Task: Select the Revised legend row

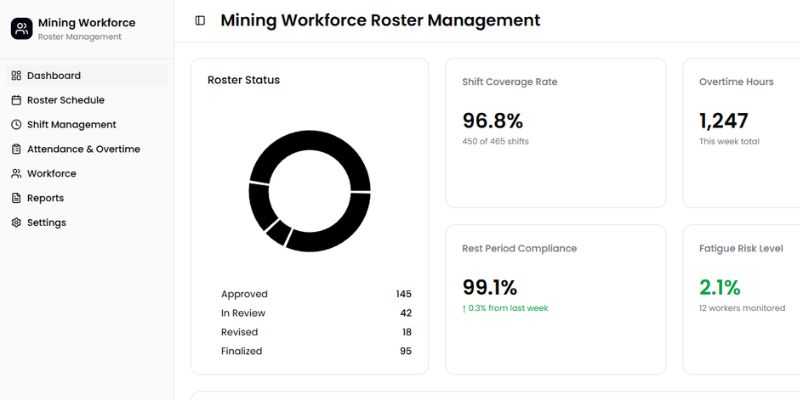Action: 316,332
